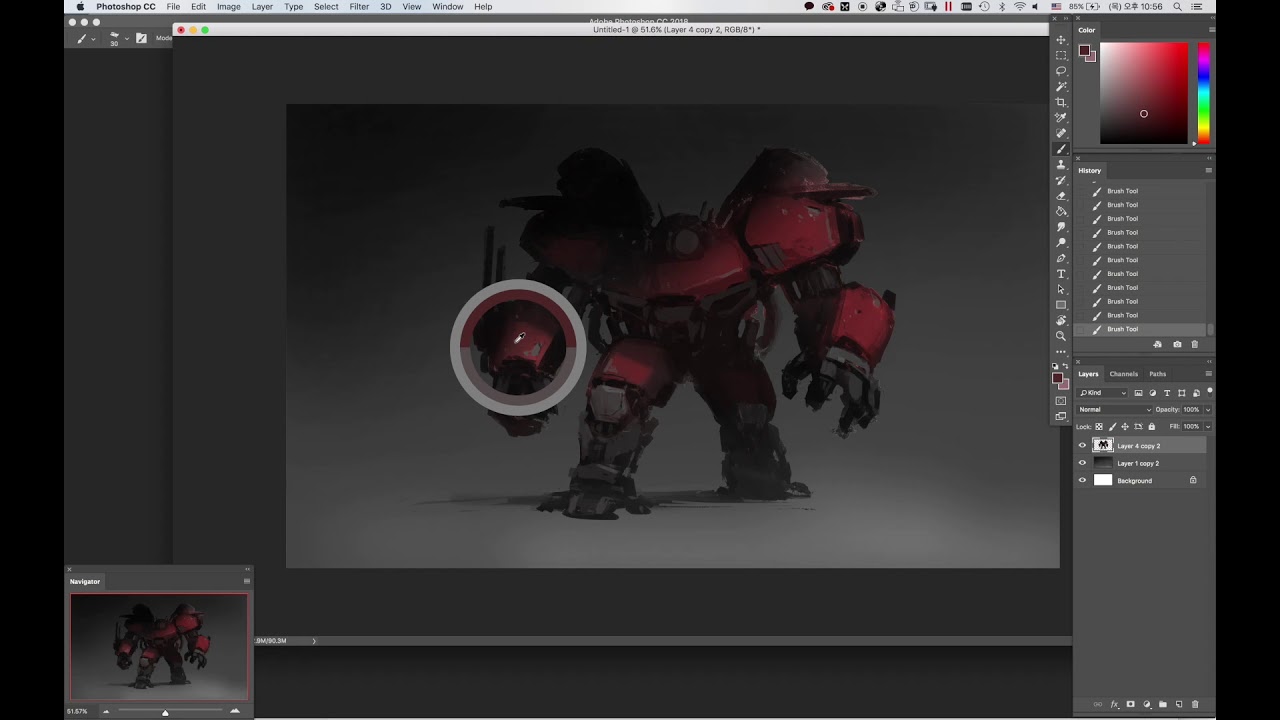This screenshot has height=720, width=1280.
Task: Create a new layer group
Action: click(1163, 704)
